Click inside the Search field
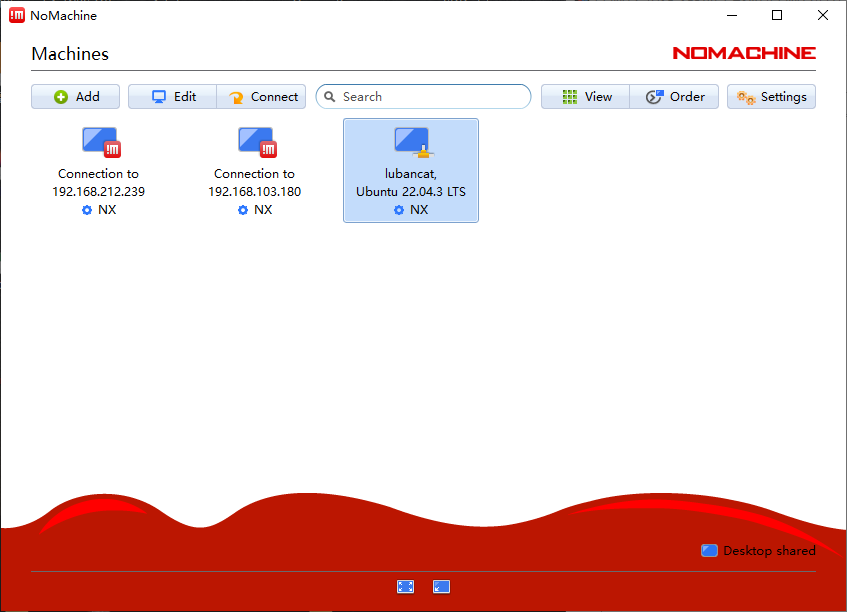The width and height of the screenshot is (847, 612). [430, 97]
